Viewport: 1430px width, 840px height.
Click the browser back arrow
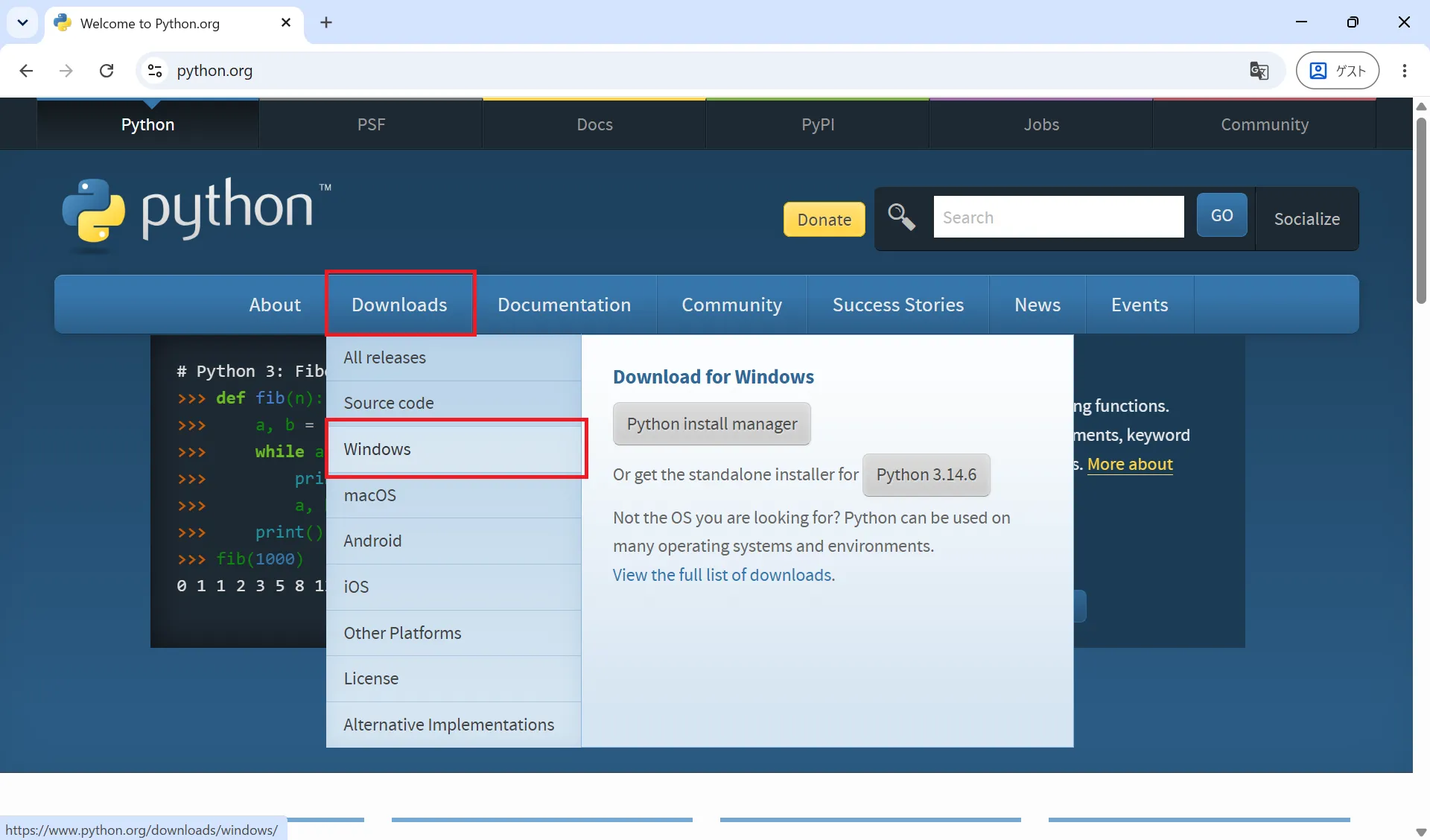tap(26, 71)
